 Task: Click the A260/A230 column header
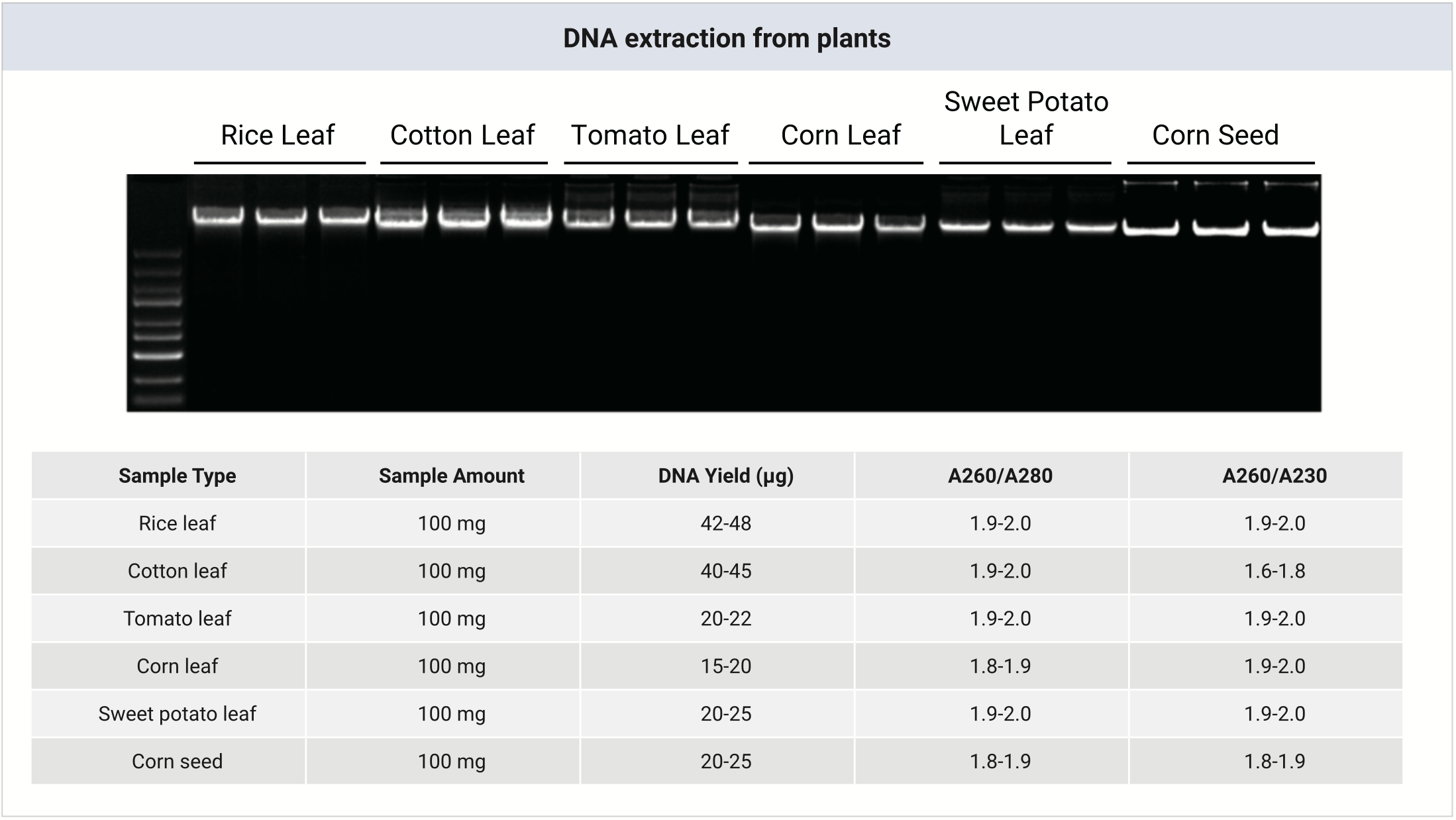[x=1274, y=476]
